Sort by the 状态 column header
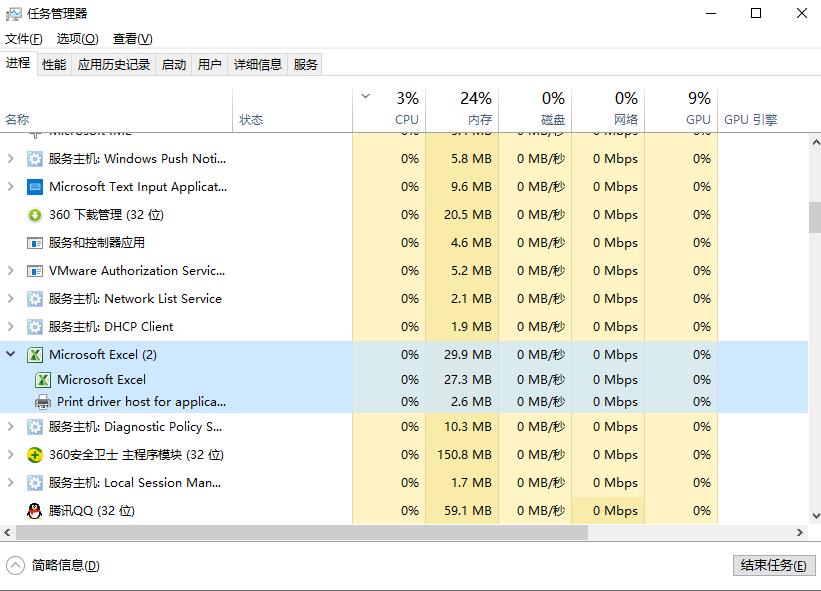 (293, 110)
